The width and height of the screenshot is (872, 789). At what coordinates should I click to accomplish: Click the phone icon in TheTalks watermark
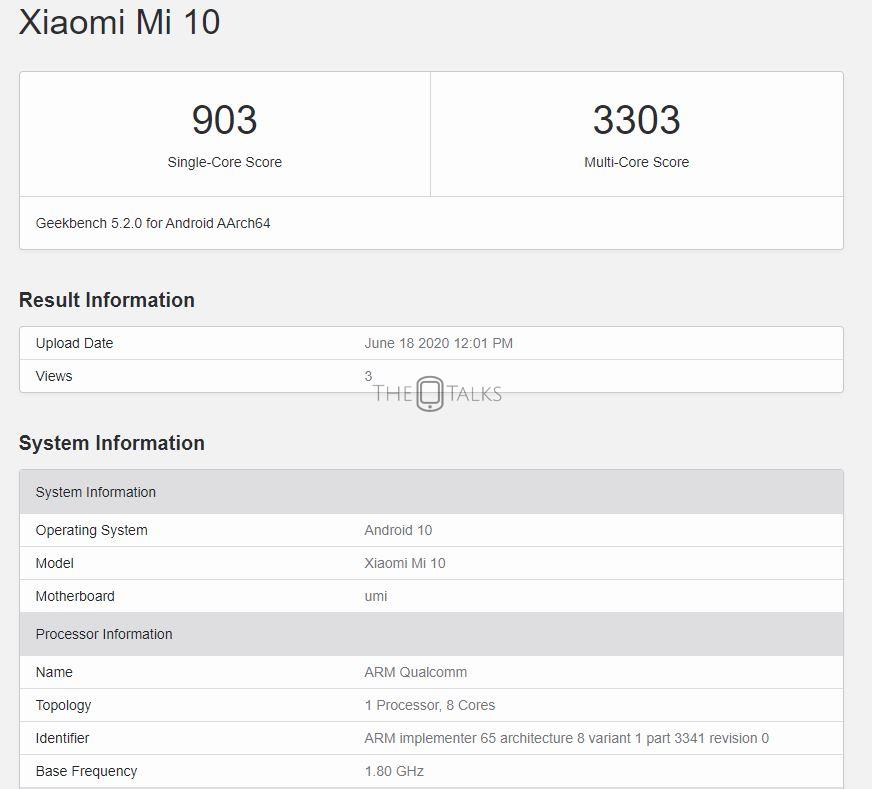pyautogui.click(x=430, y=393)
